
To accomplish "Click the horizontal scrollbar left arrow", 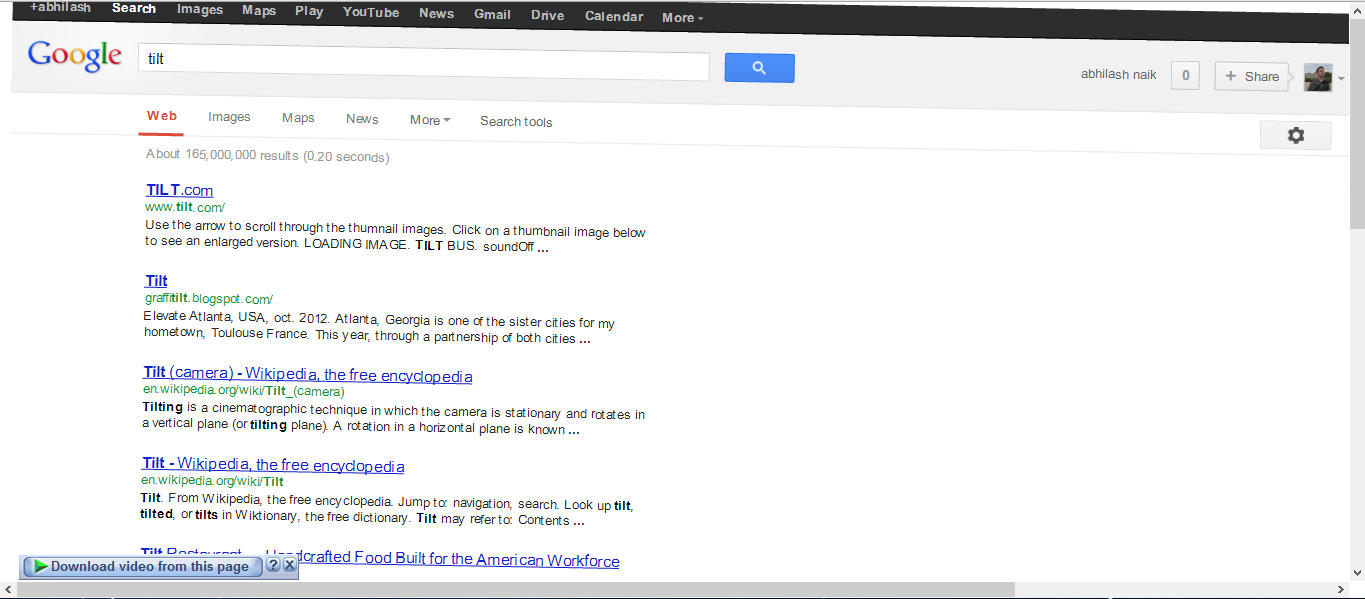I will click(7, 590).
